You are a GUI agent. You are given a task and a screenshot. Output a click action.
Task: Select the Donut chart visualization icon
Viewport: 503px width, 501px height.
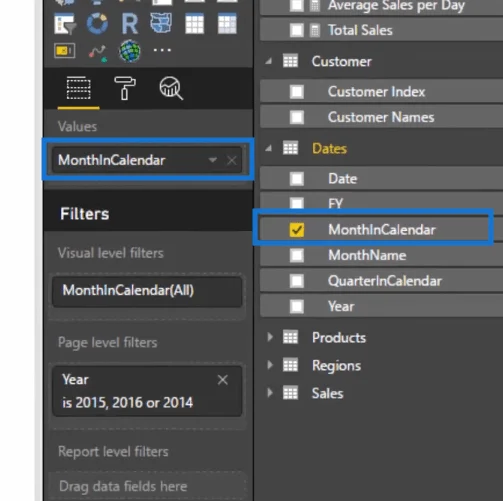point(97,24)
